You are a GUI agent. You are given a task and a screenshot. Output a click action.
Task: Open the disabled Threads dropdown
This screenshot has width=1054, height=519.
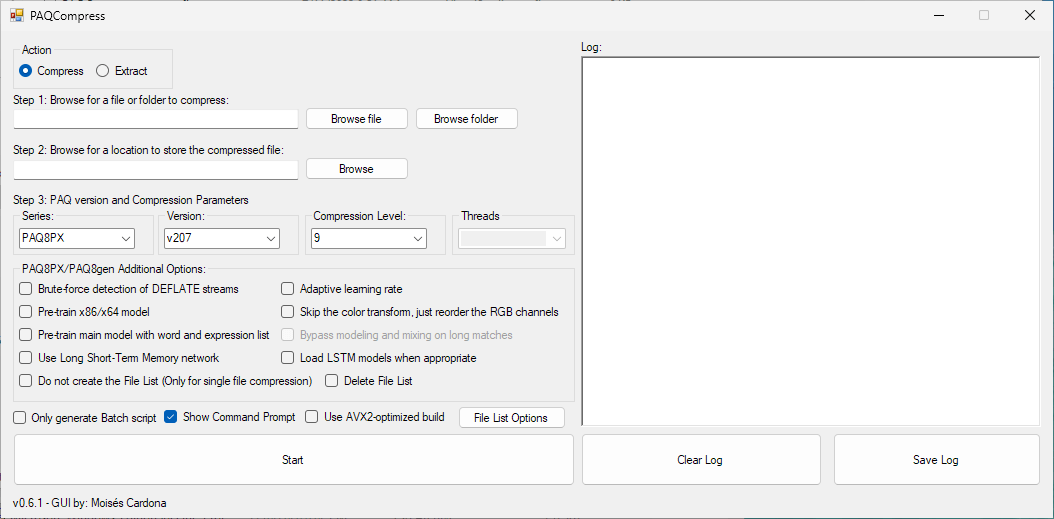pyautogui.click(x=512, y=239)
